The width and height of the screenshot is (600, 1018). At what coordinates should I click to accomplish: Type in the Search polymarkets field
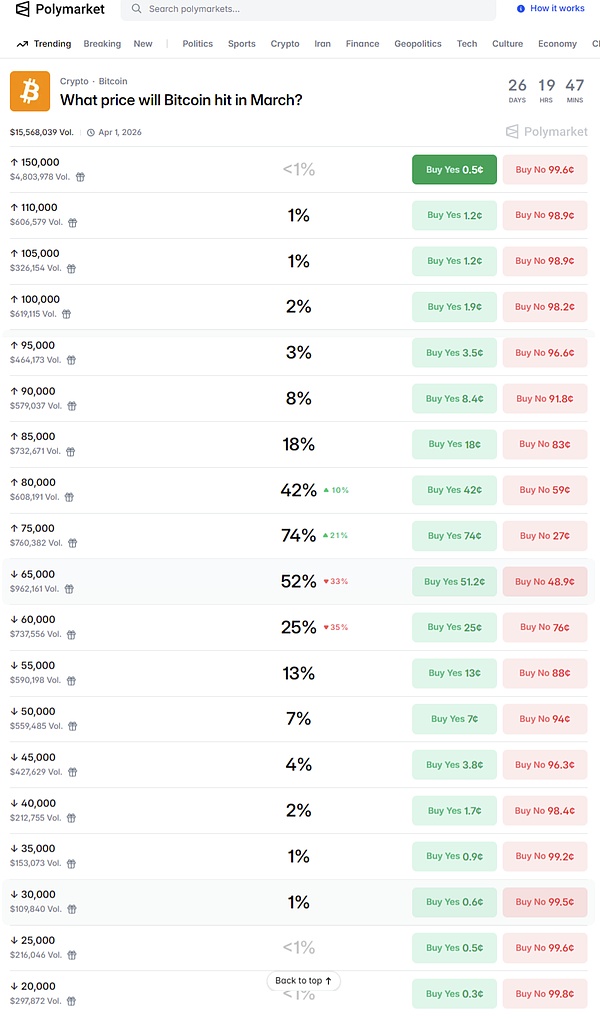tap(310, 9)
